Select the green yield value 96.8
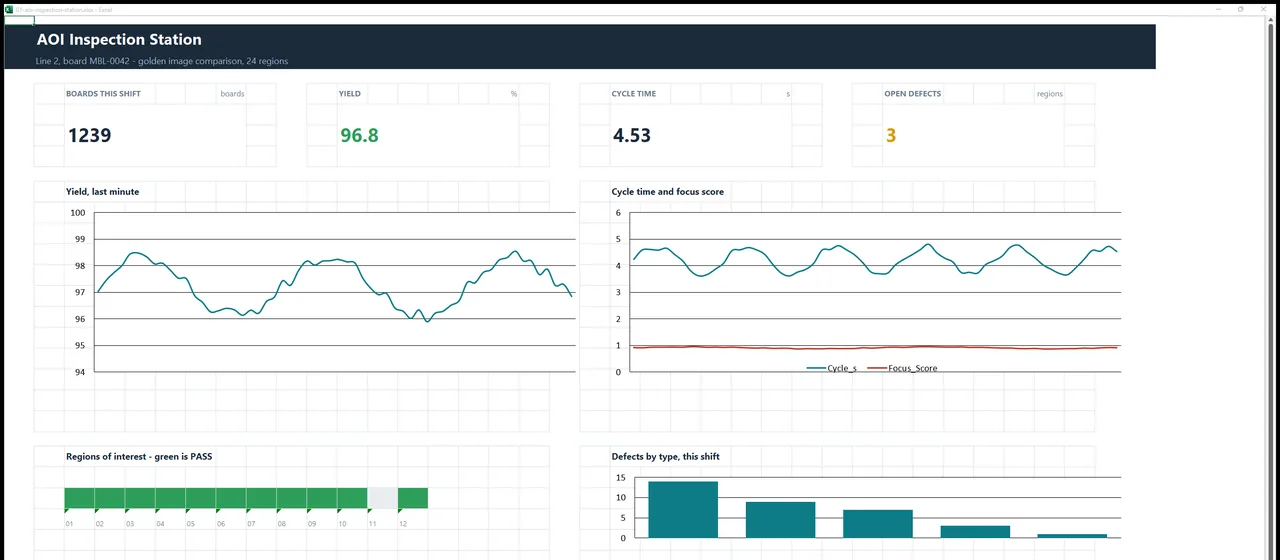Screen dimensions: 1280x560 (359, 135)
